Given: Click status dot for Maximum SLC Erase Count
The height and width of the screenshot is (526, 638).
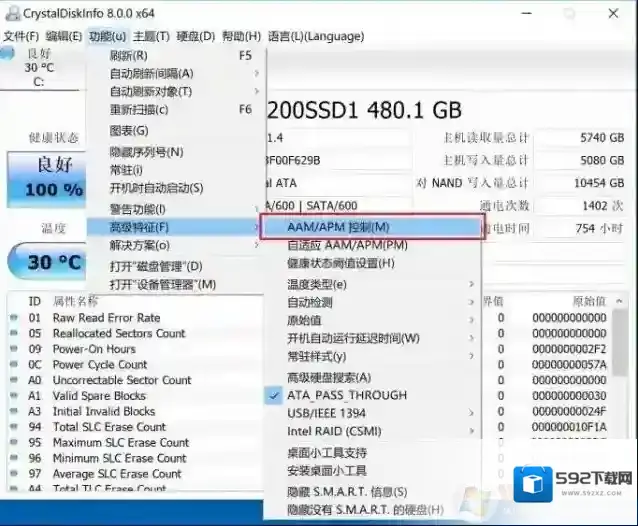Looking at the screenshot, I should (15, 443).
